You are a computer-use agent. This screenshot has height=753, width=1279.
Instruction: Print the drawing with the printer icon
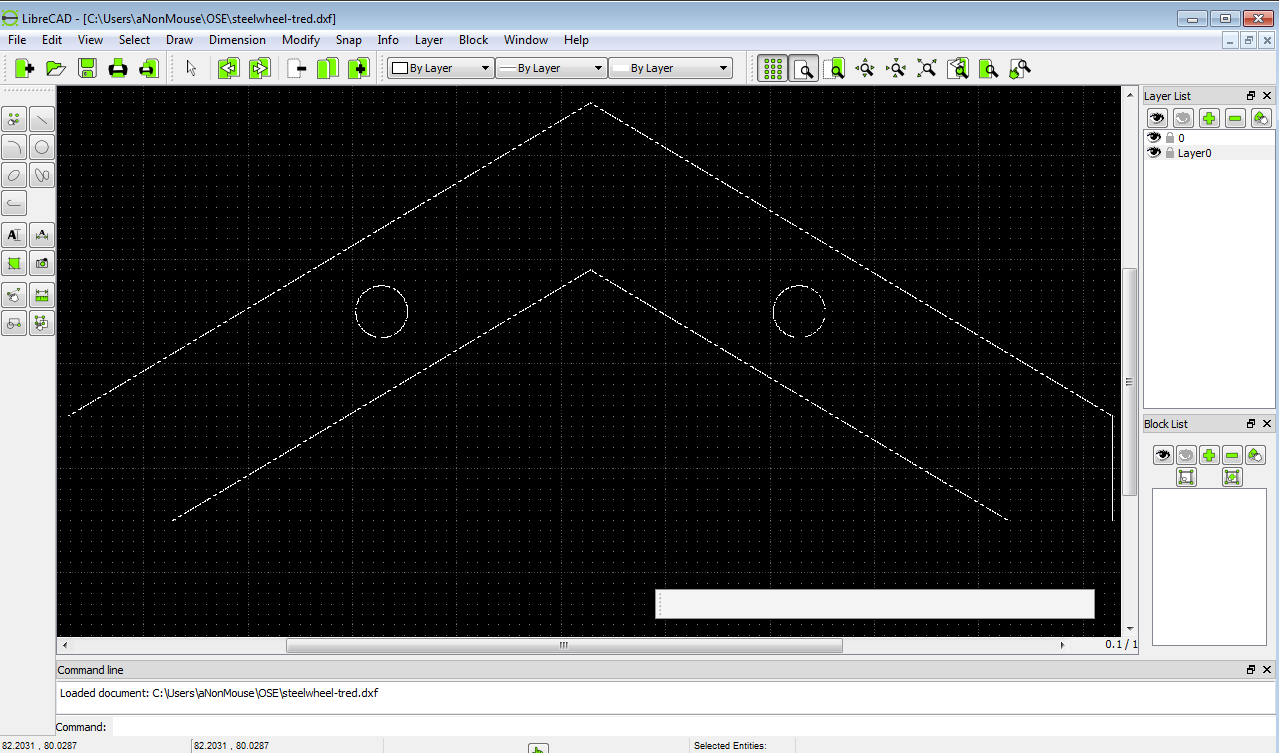[118, 68]
